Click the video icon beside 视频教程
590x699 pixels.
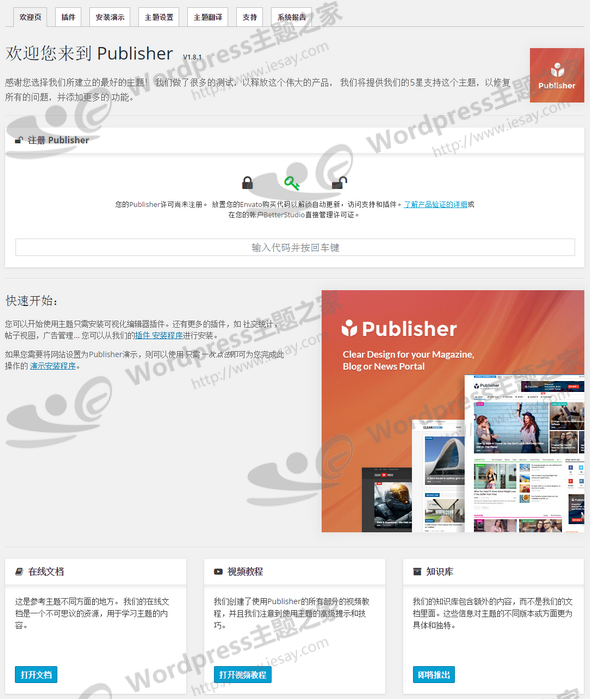point(218,572)
